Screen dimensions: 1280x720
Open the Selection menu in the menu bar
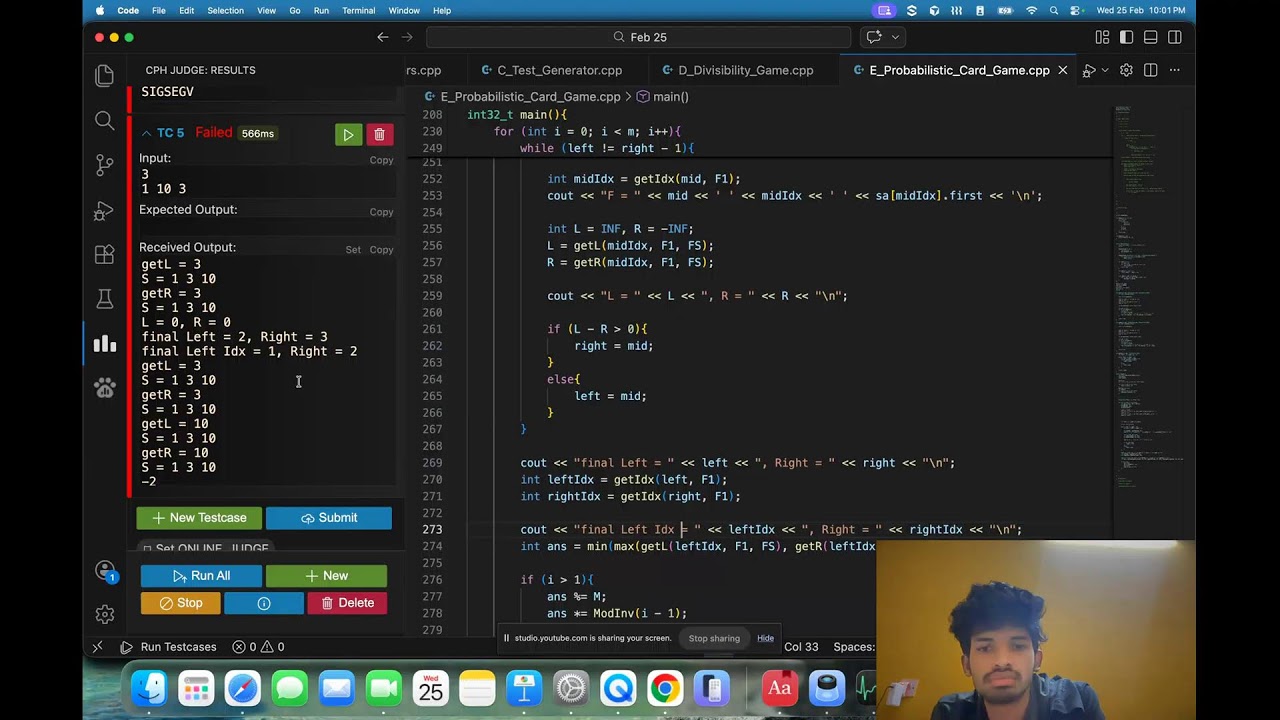point(225,10)
